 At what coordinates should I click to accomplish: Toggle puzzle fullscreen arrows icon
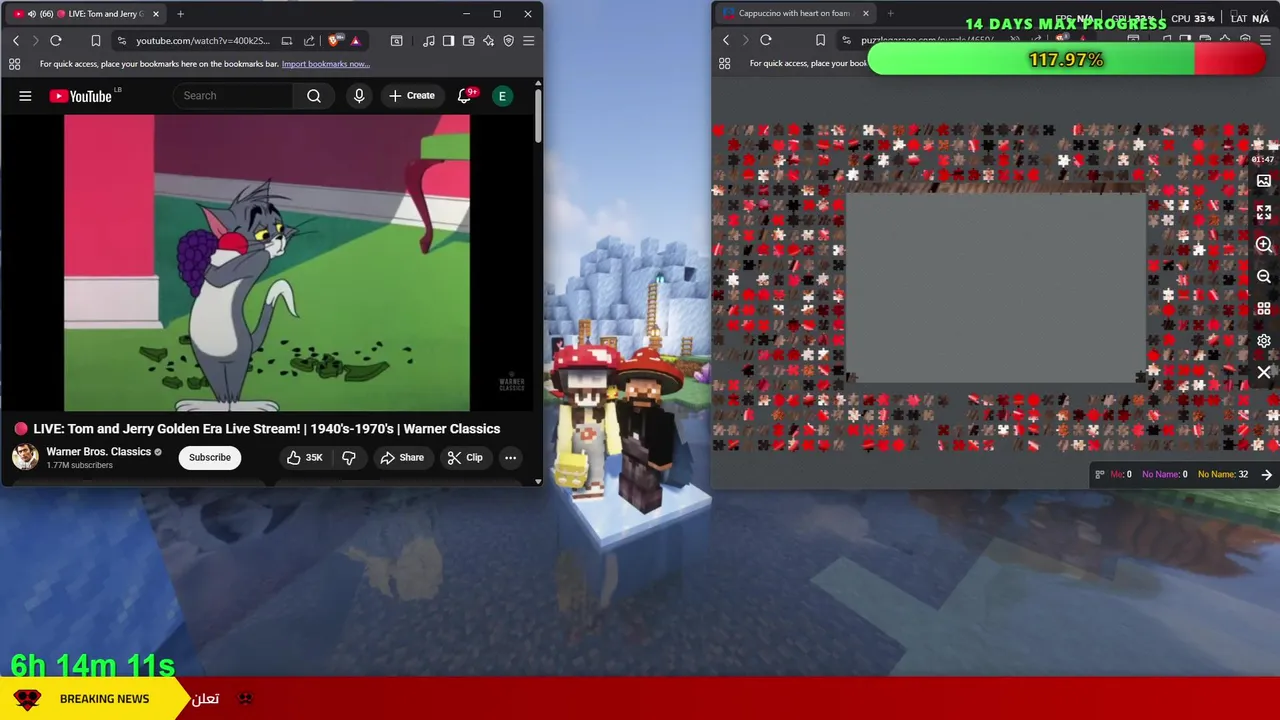click(1264, 213)
